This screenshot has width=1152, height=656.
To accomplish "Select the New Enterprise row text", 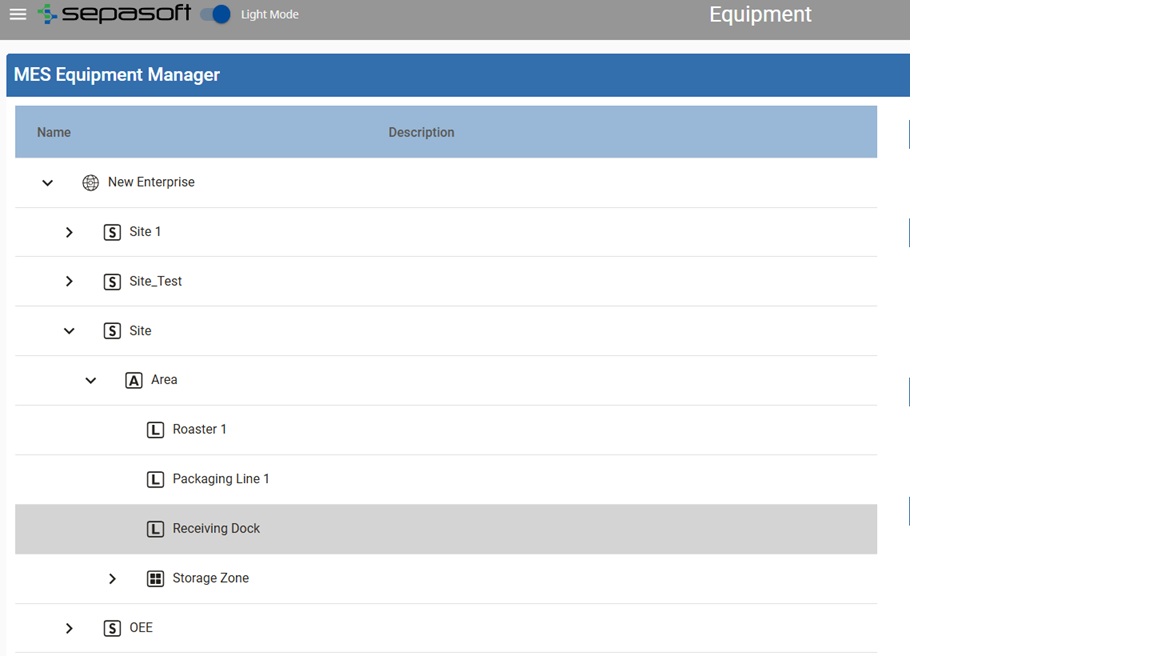I will [x=151, y=181].
